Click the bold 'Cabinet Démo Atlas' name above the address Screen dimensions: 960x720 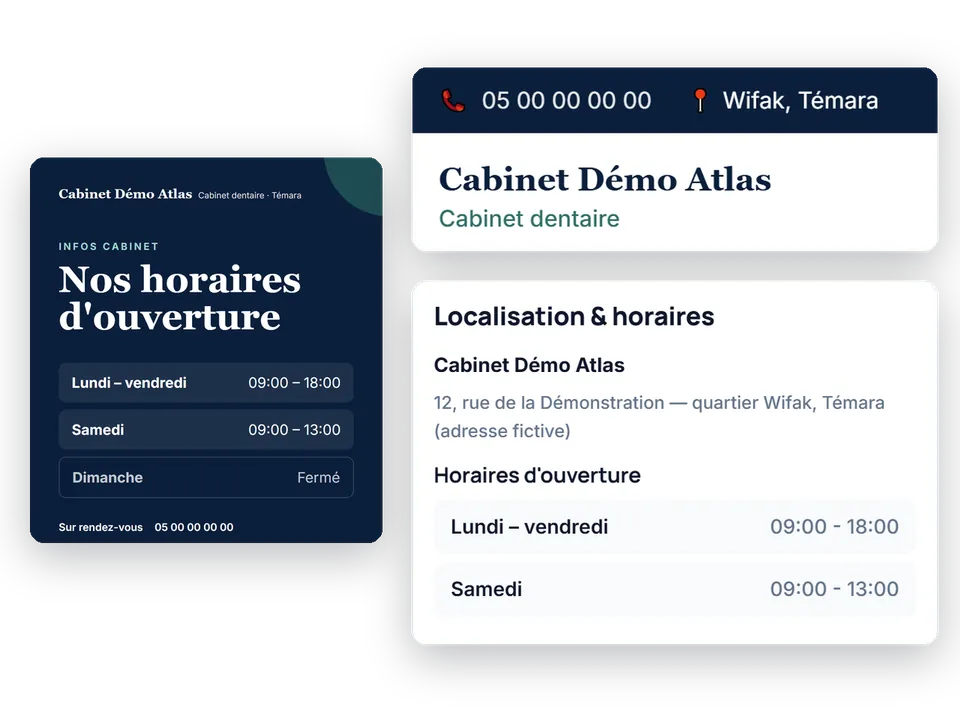[x=529, y=365]
